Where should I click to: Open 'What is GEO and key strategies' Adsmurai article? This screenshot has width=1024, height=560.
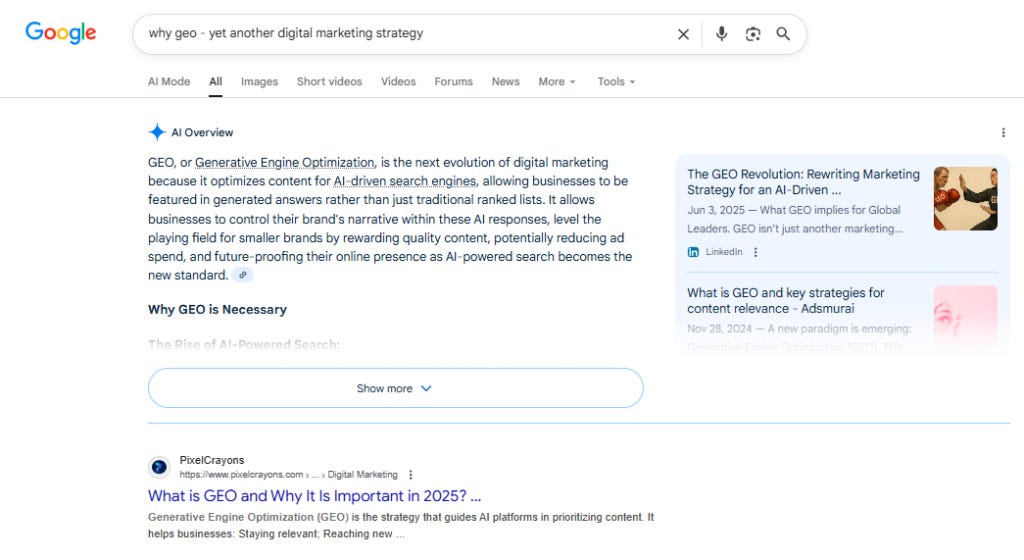[x=786, y=300]
